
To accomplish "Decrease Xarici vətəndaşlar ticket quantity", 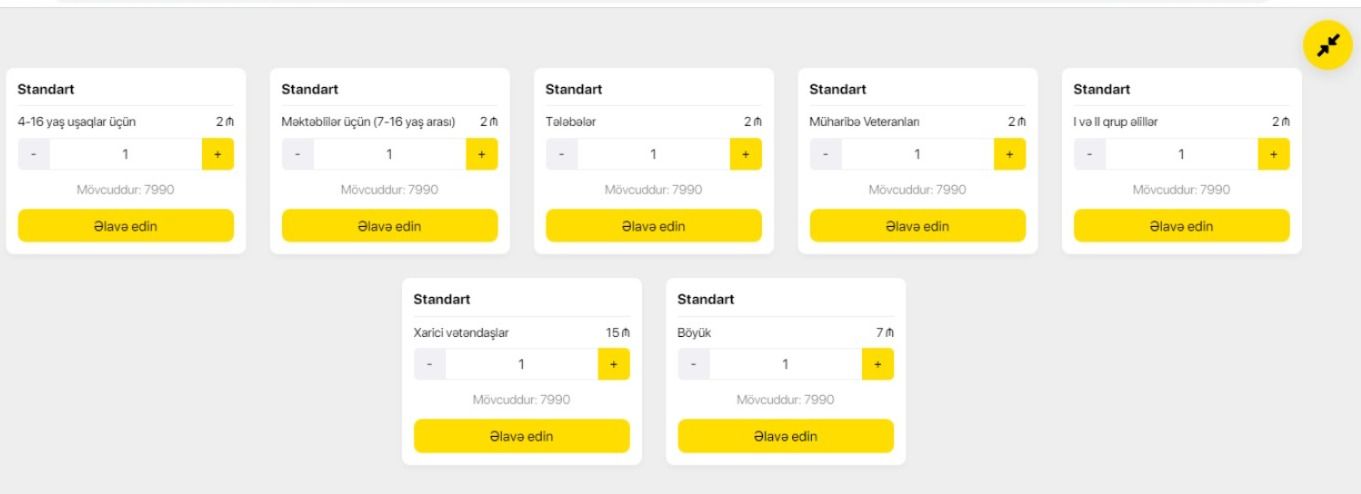I will [x=430, y=365].
